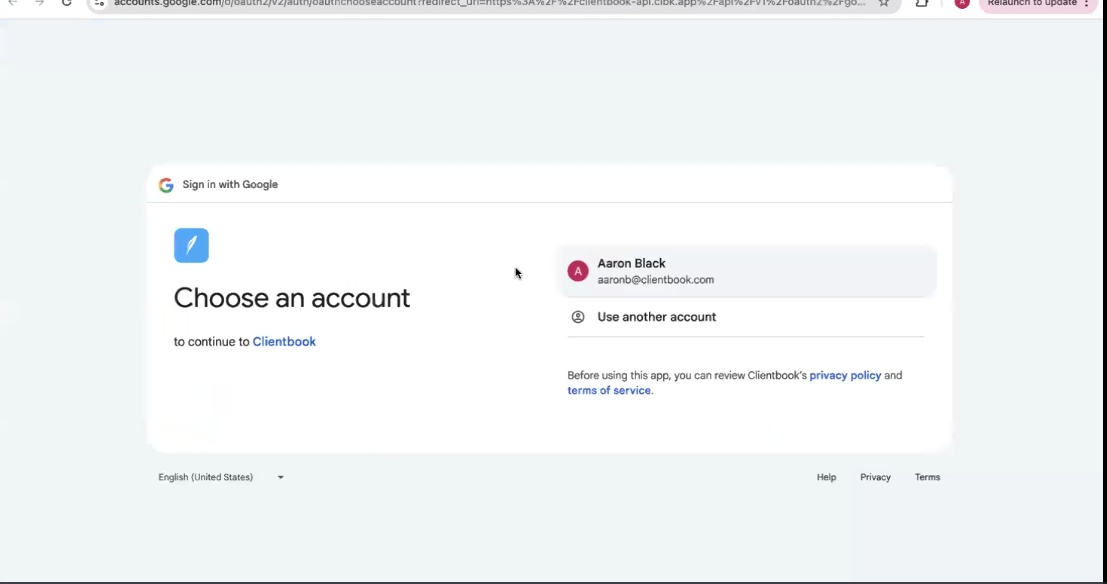This screenshot has height=584, width=1107.
Task: Open the Privacy footer link
Action: coord(875,477)
